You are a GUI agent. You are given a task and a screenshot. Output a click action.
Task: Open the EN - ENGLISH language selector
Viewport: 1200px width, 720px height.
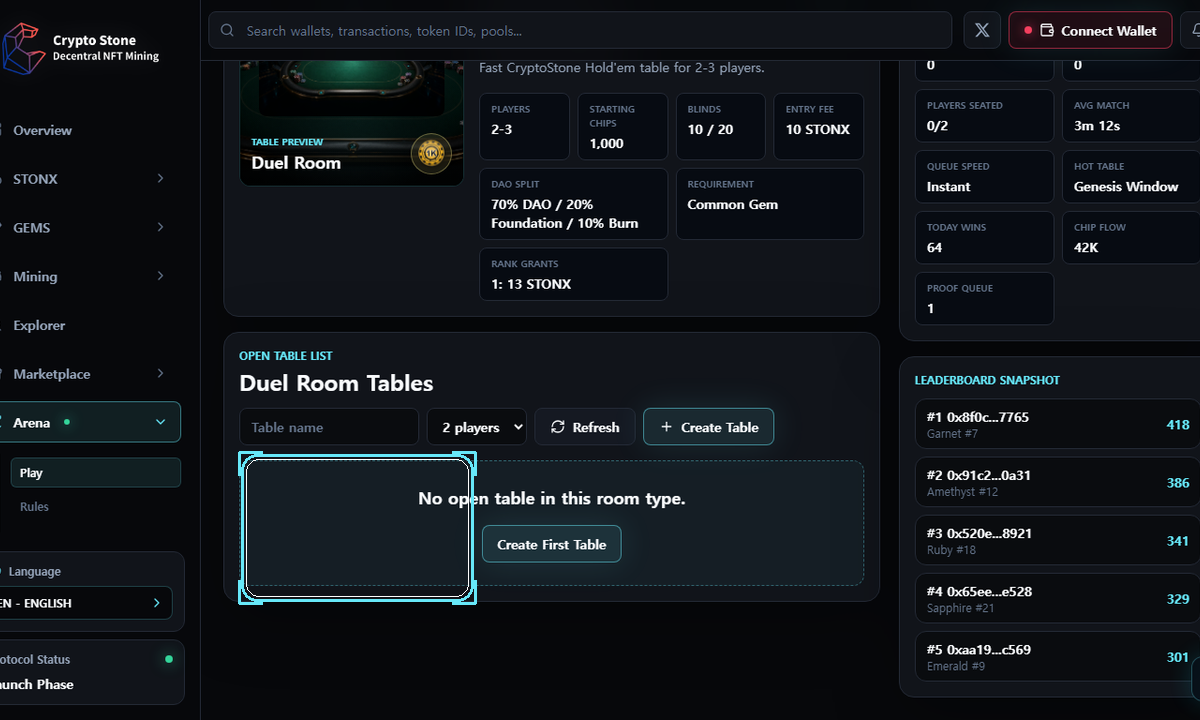point(86,603)
